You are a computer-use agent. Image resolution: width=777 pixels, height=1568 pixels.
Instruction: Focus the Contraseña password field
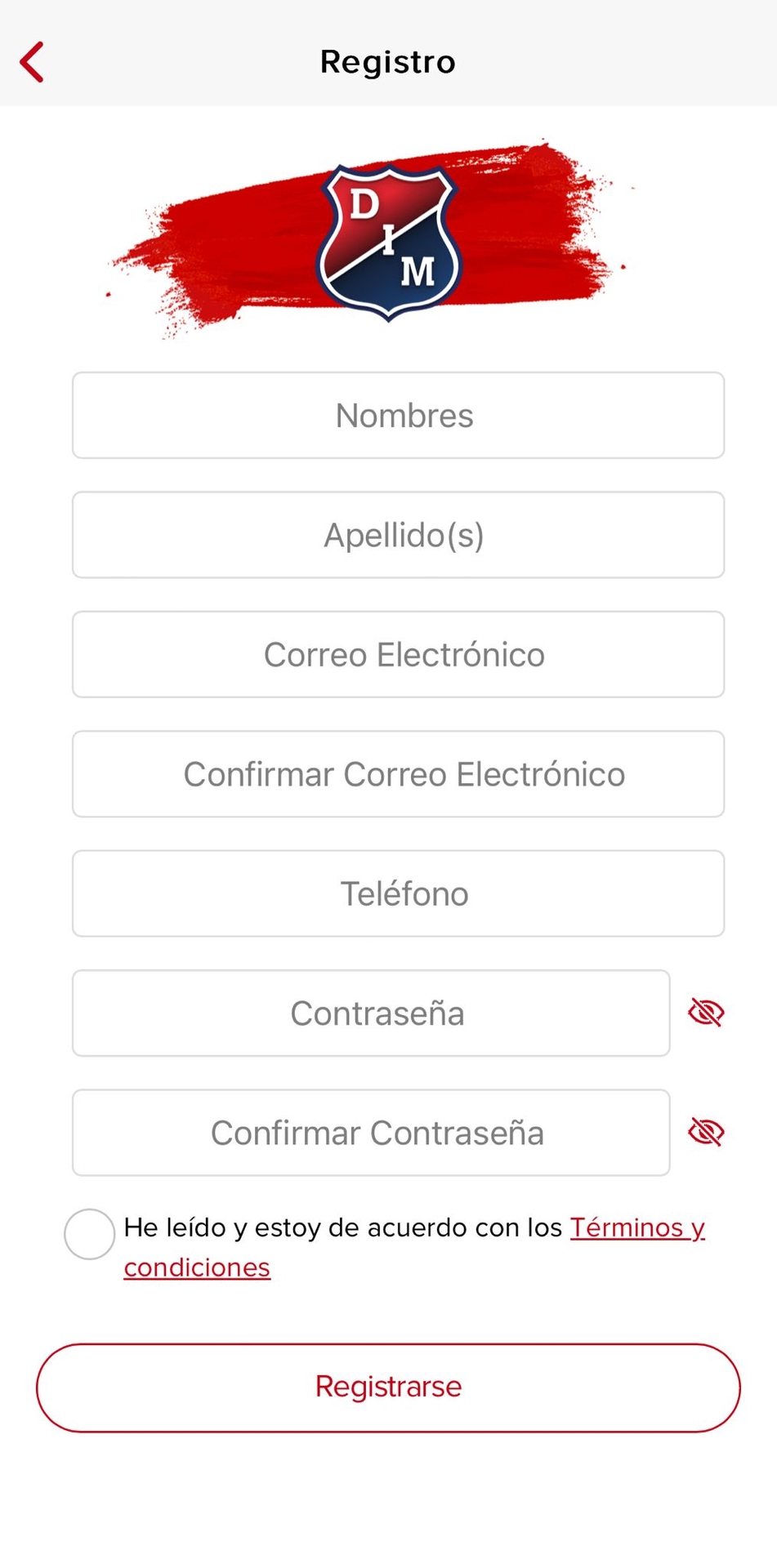(371, 1013)
